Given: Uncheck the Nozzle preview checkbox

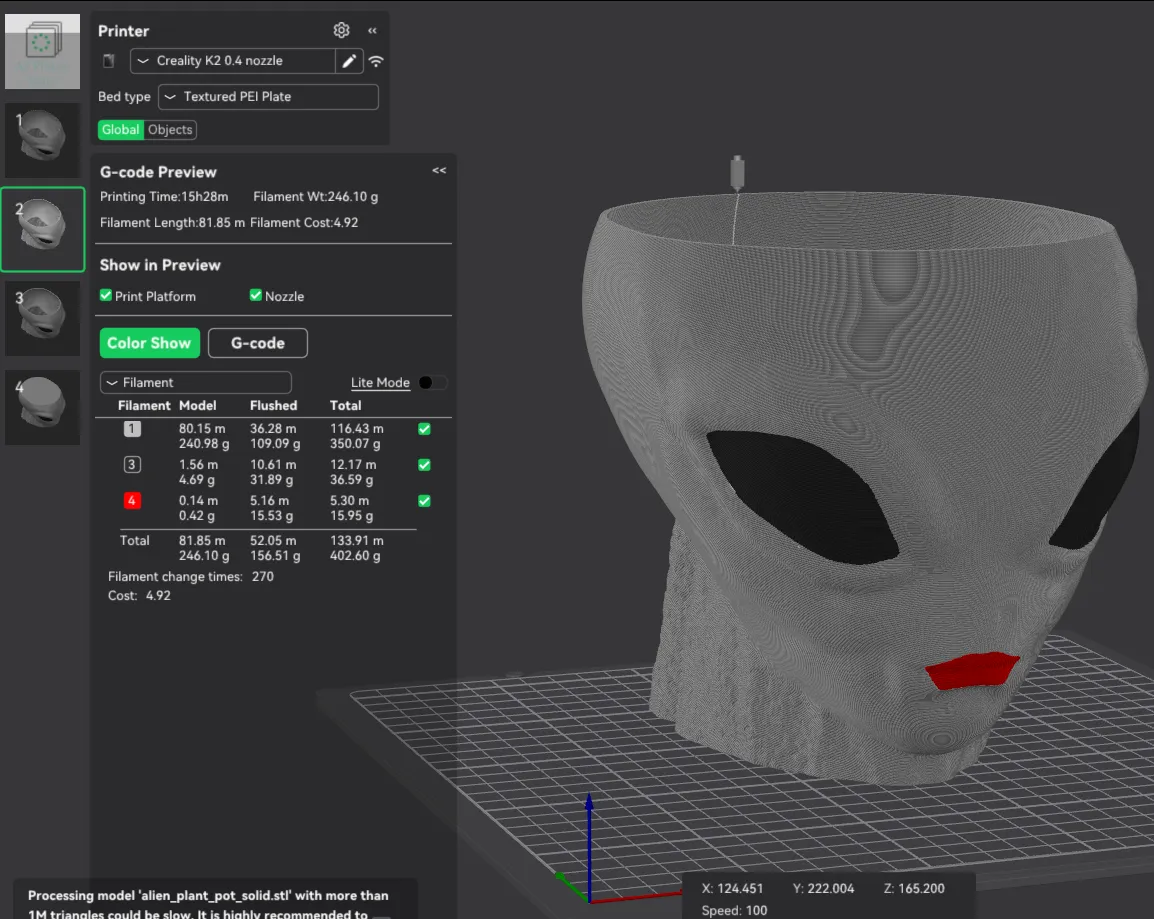Looking at the screenshot, I should 256,296.
